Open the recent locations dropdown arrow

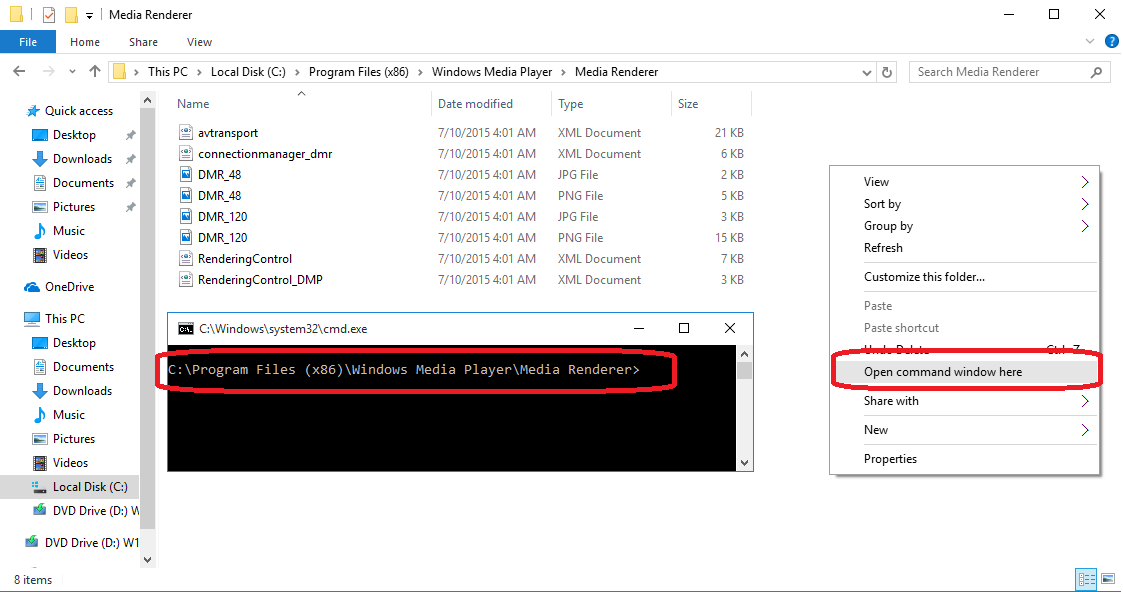72,72
